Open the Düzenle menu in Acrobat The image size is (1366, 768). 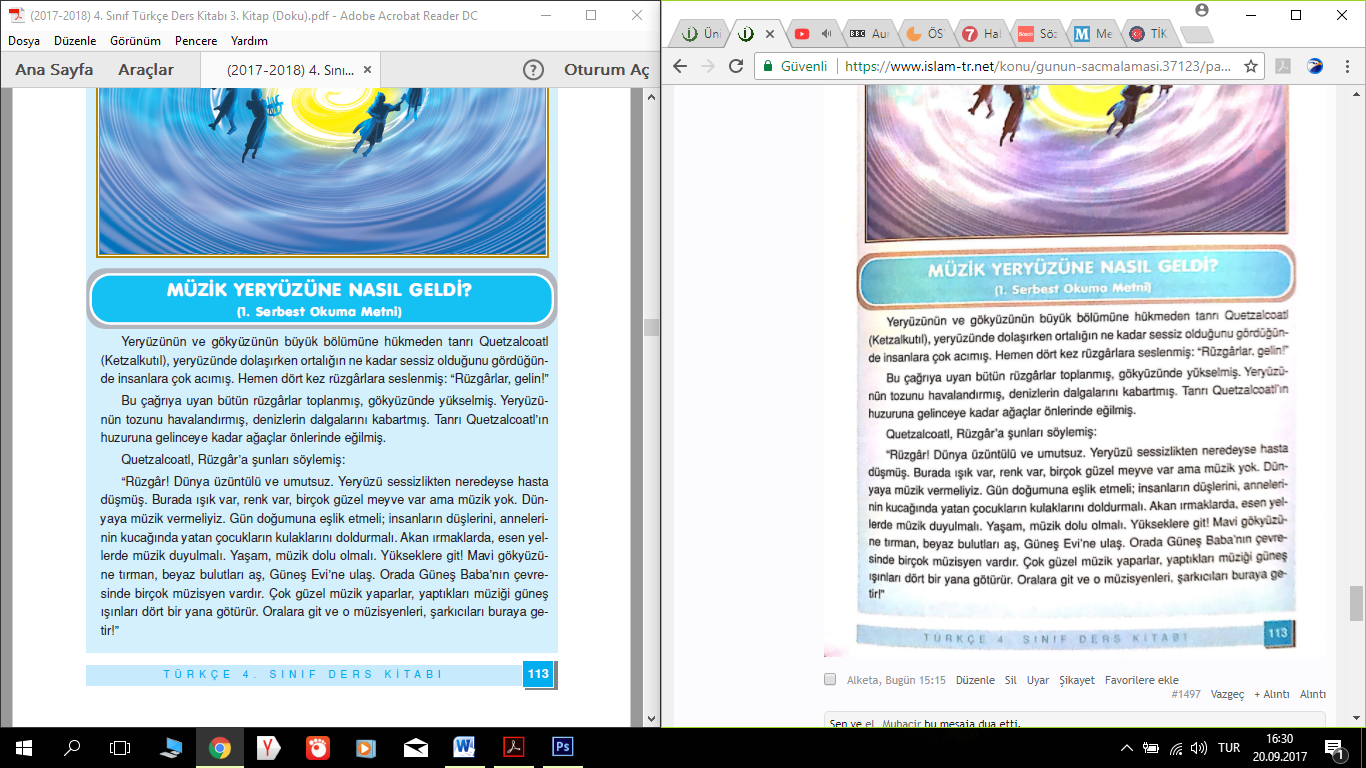[x=75, y=41]
